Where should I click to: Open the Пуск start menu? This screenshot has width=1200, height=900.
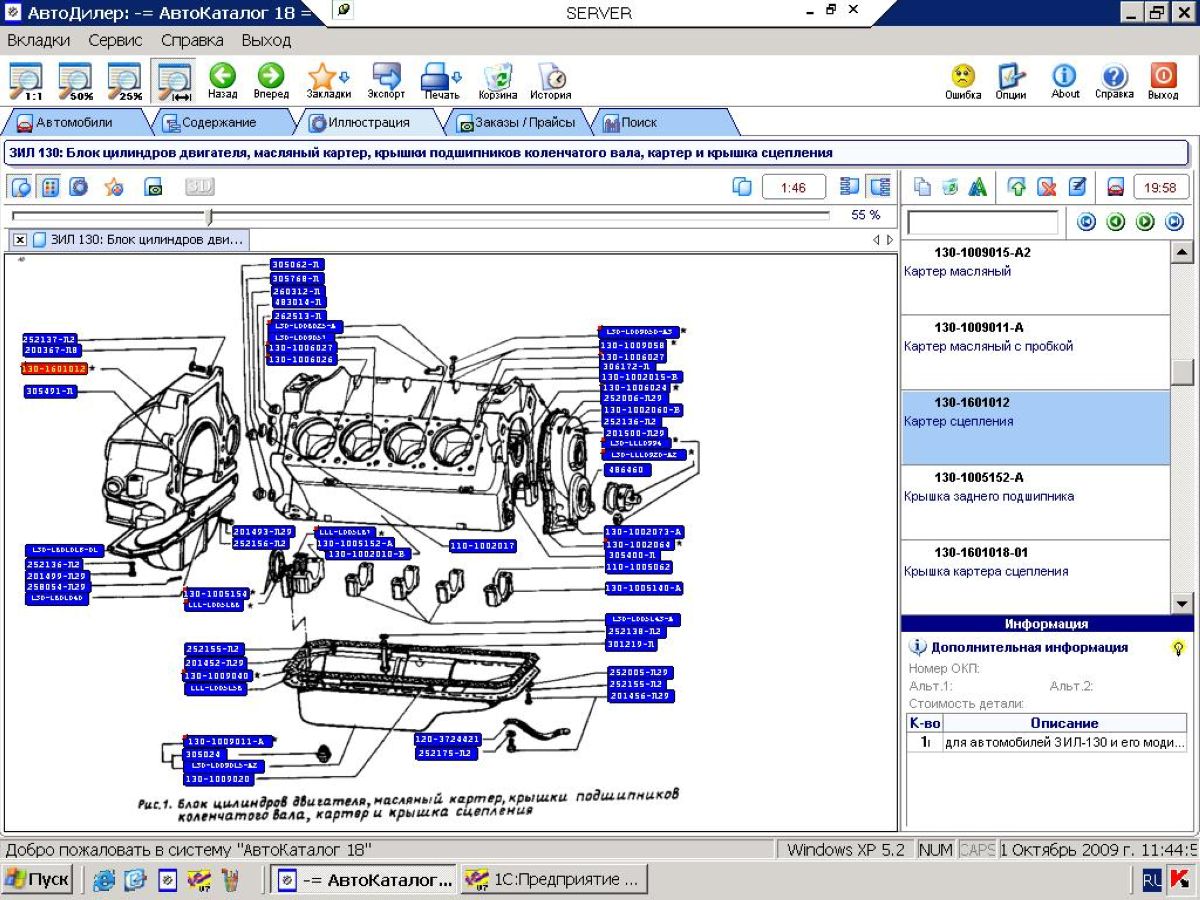[38, 880]
